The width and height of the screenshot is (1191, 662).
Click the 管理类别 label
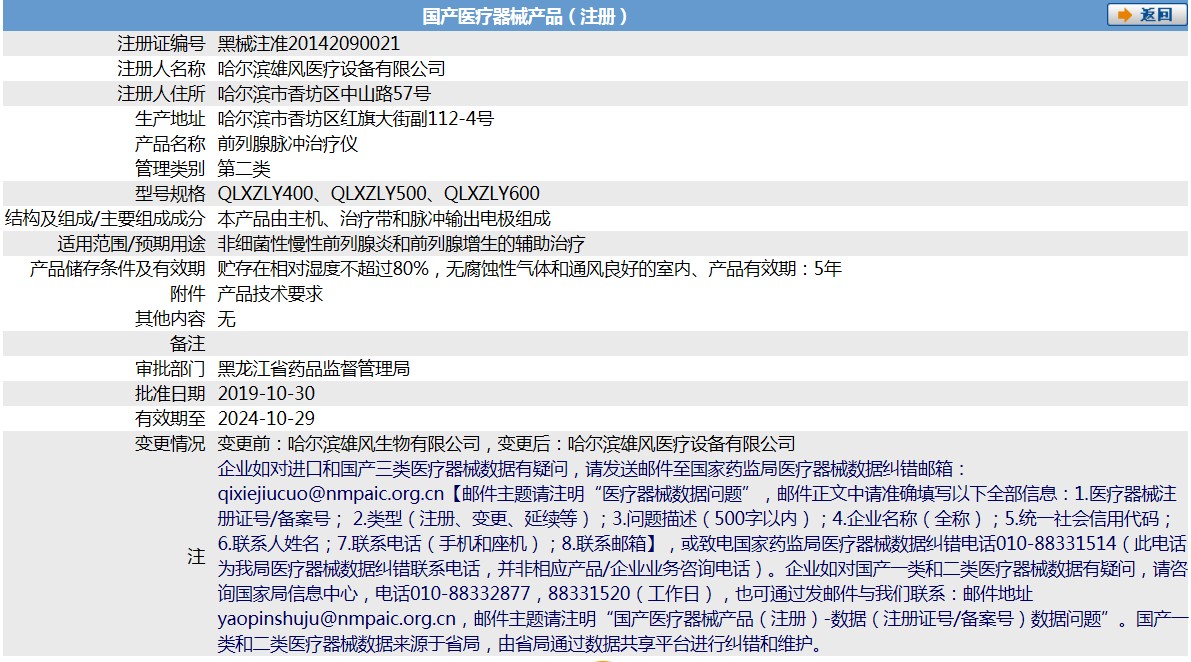[170, 169]
